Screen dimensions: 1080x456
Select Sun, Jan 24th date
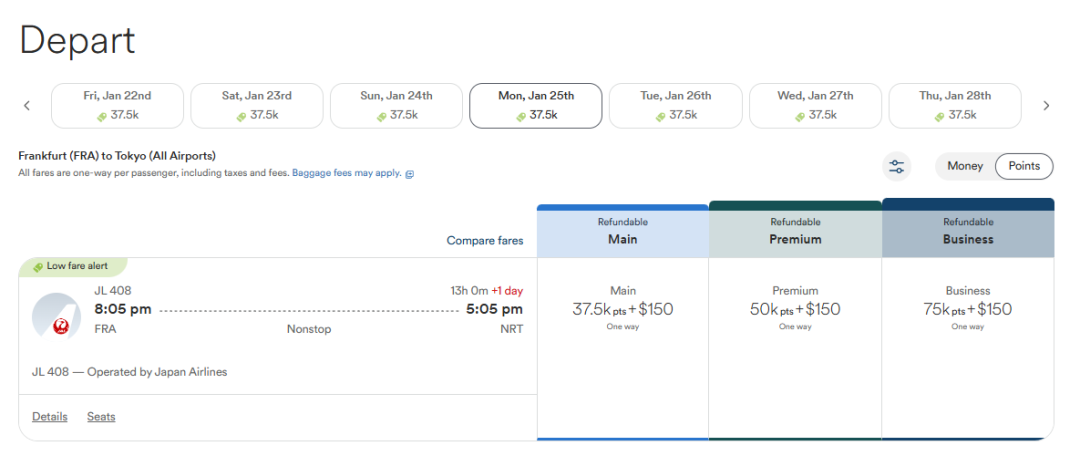pyautogui.click(x=397, y=105)
